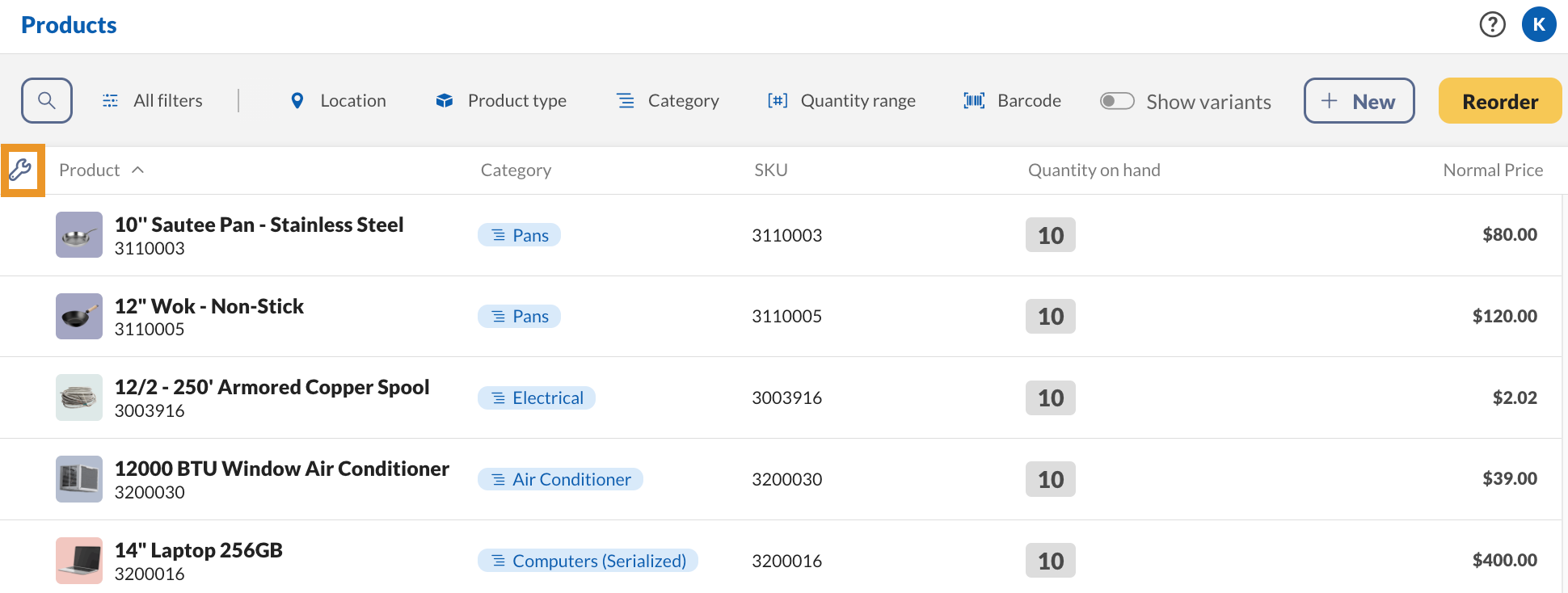The height and width of the screenshot is (593, 1568).
Task: Click the Quantity on hand column header
Action: point(1094,170)
